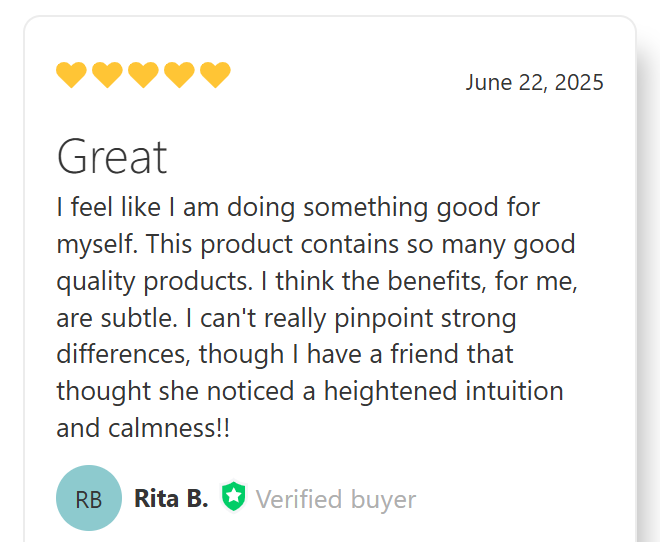Click the review date June 22, 2025

(535, 82)
